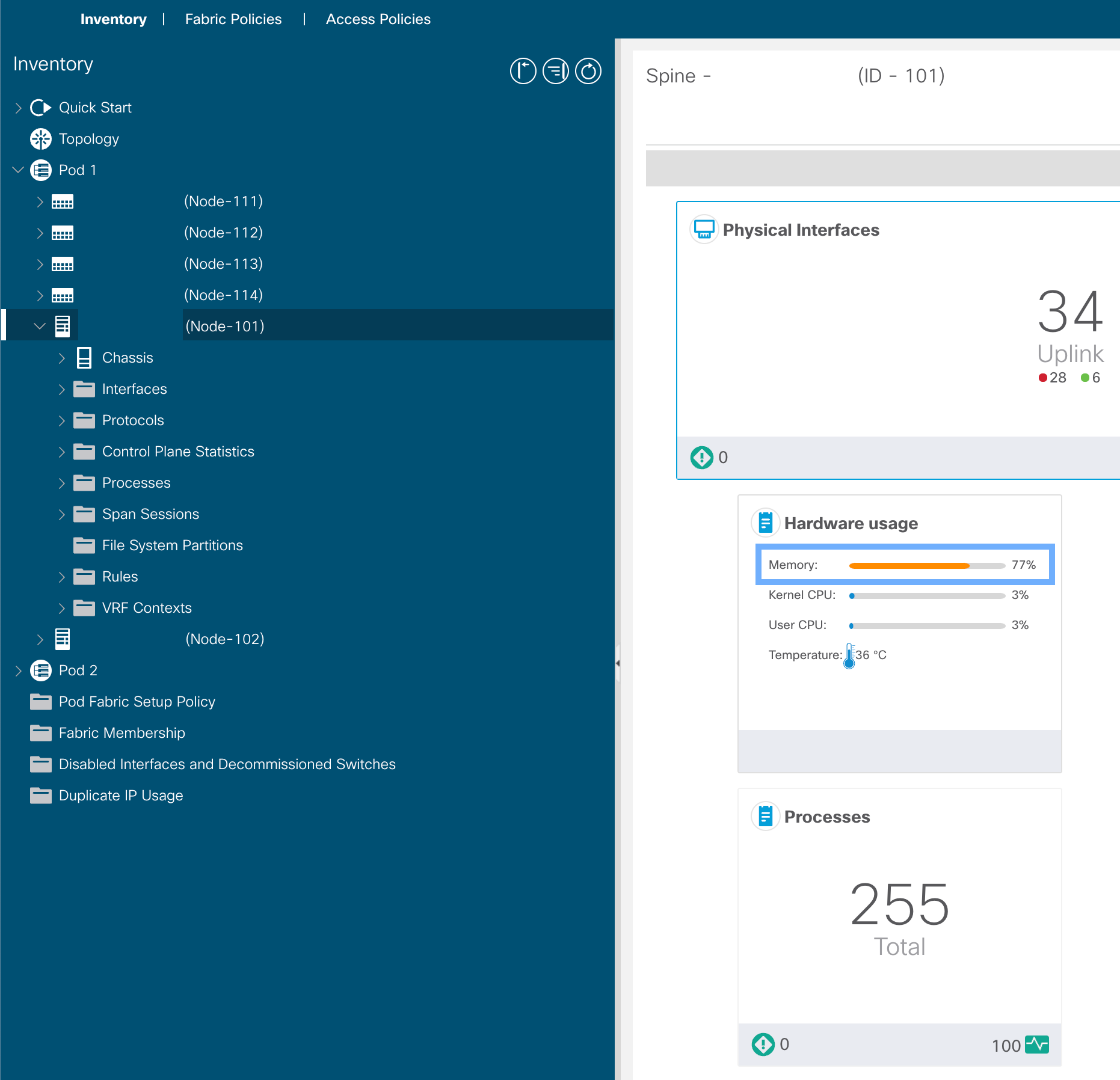Click the Hardware usage panel icon
The height and width of the screenshot is (1080, 1120).
tap(766, 522)
